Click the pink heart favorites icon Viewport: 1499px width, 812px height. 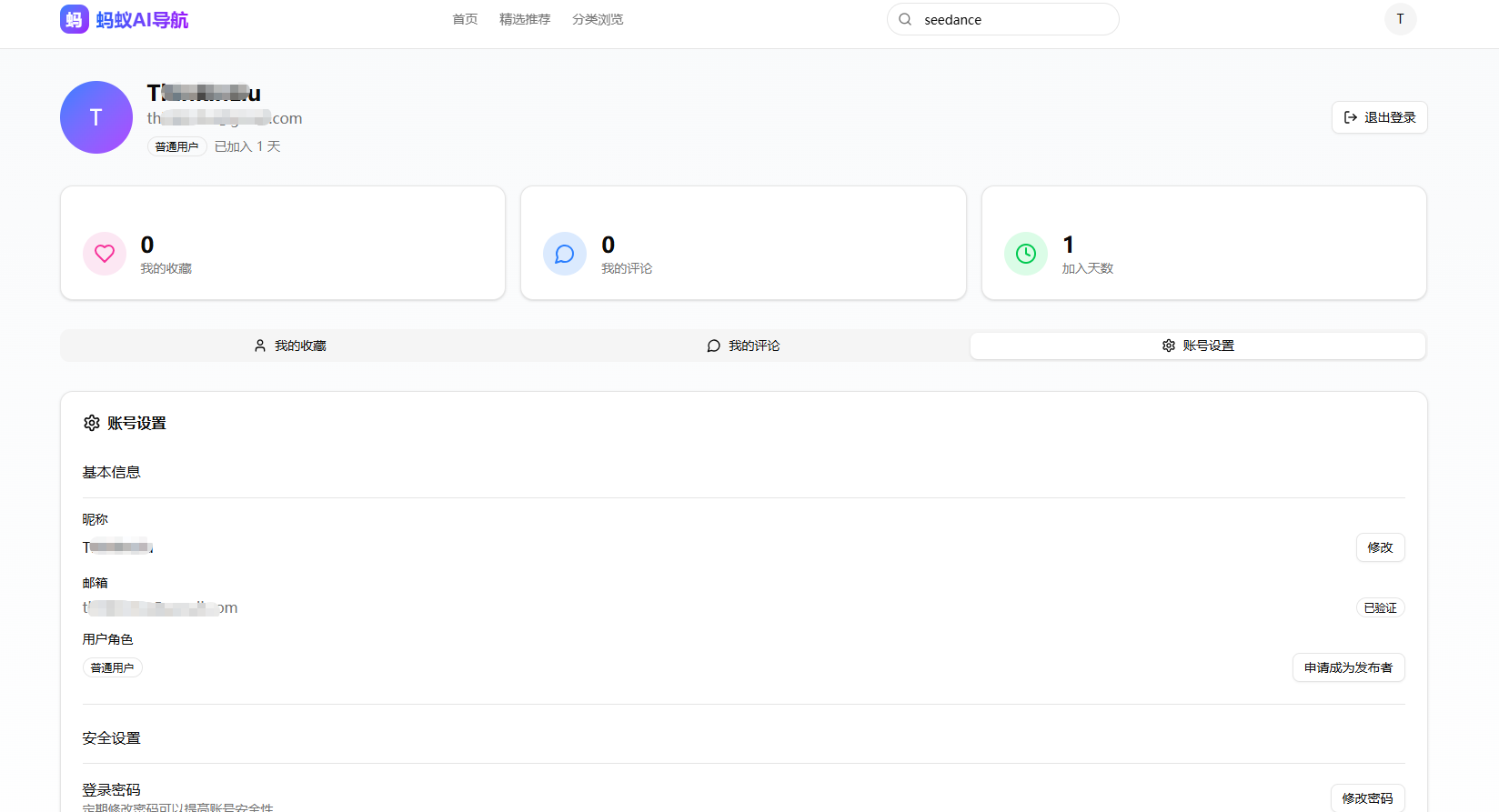pyautogui.click(x=105, y=254)
